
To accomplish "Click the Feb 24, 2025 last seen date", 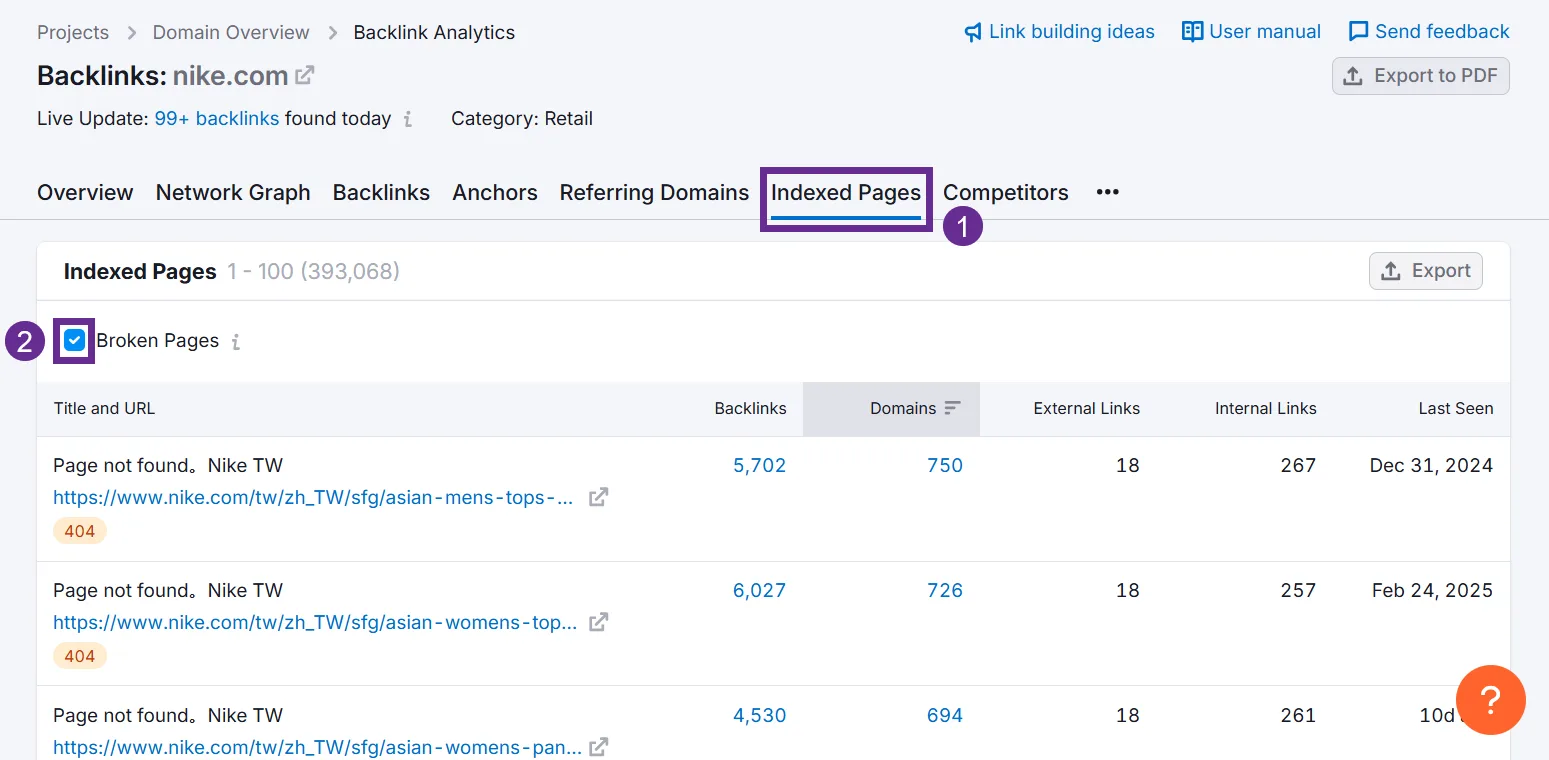I will 1432,590.
